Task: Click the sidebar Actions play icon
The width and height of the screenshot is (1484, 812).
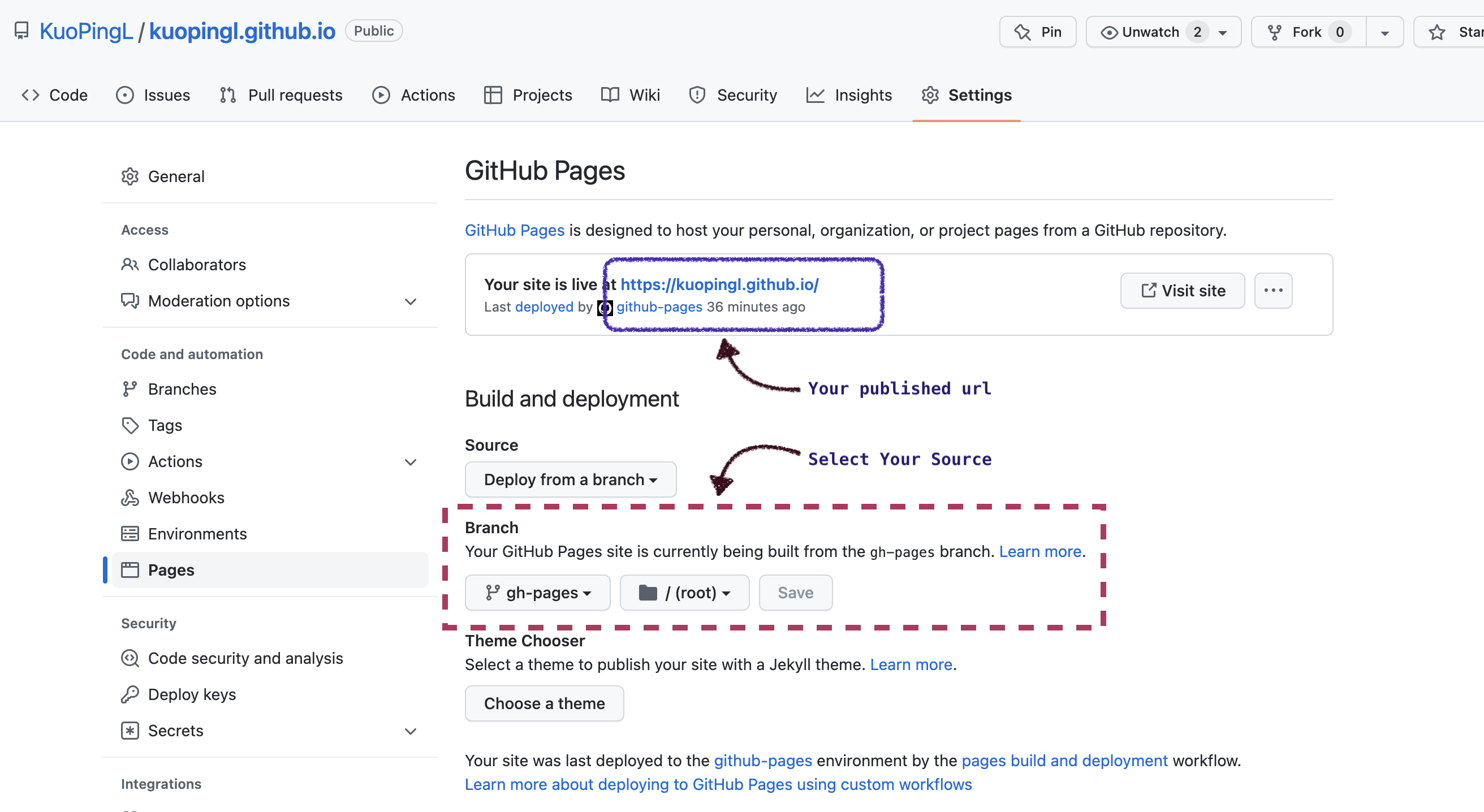Action: [130, 461]
